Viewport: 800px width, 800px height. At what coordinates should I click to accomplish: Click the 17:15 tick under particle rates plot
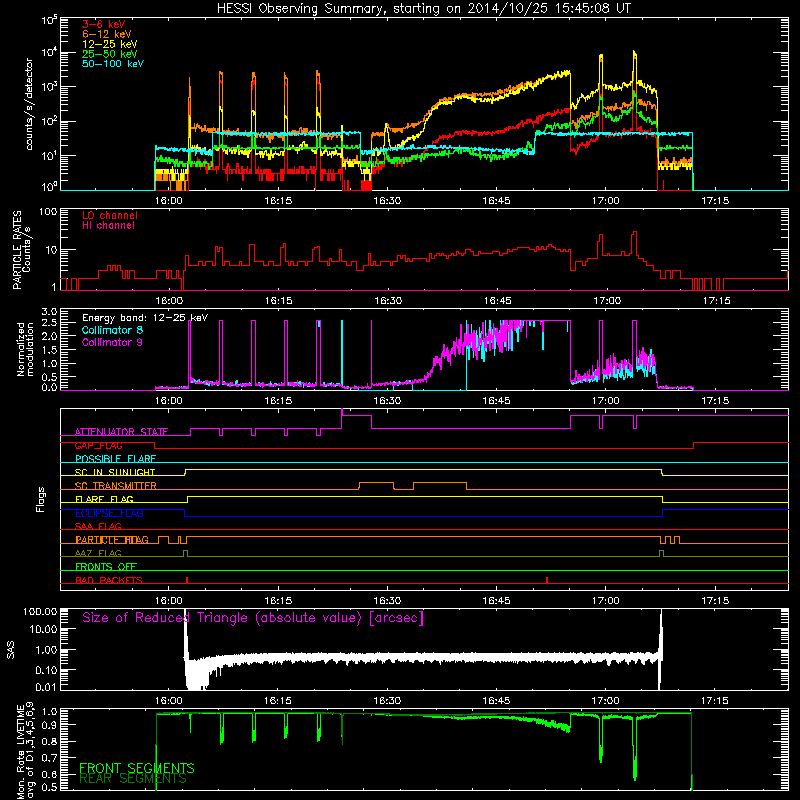(x=716, y=301)
